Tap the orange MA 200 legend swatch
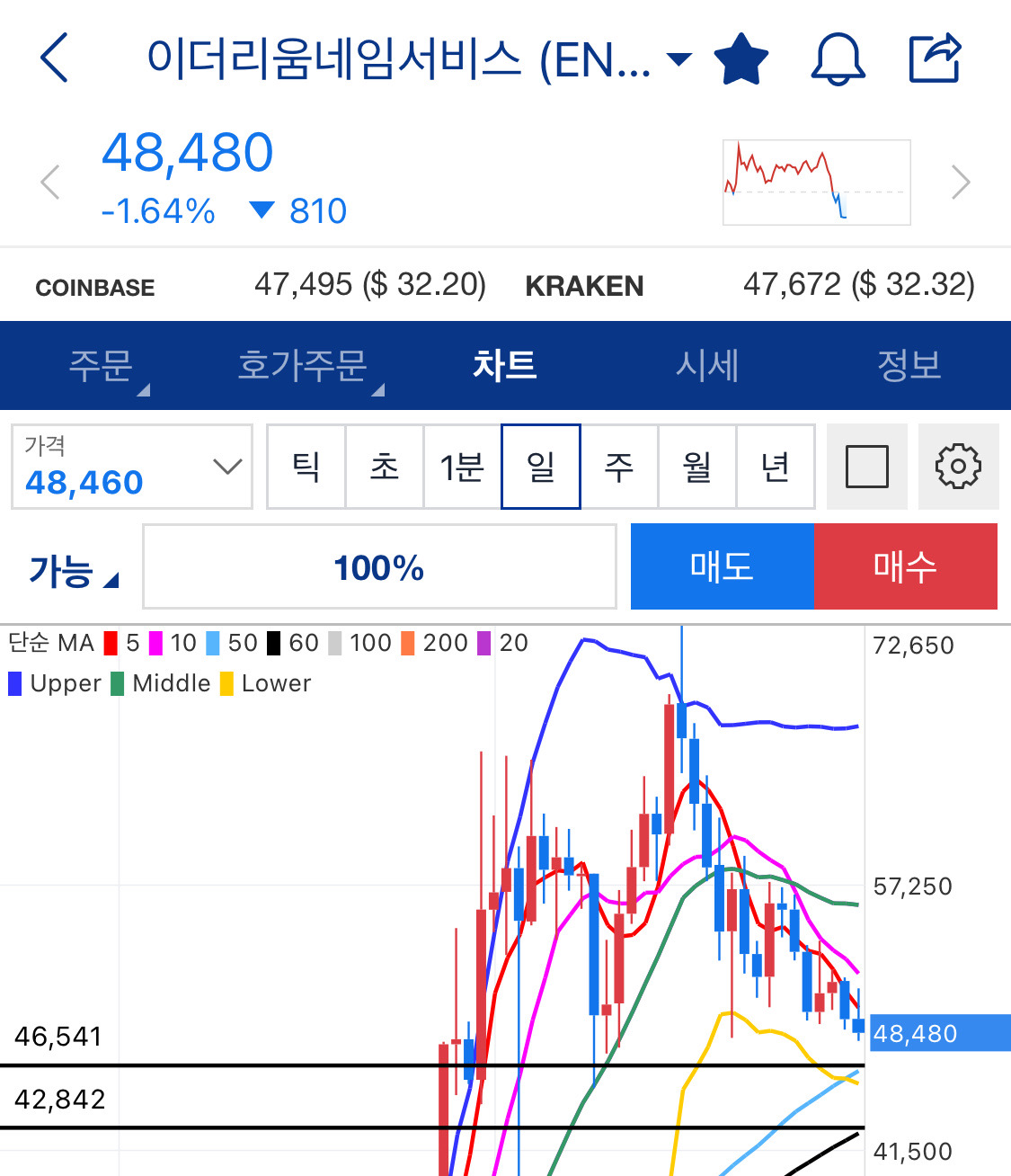1011x1176 pixels. pyautogui.click(x=408, y=644)
